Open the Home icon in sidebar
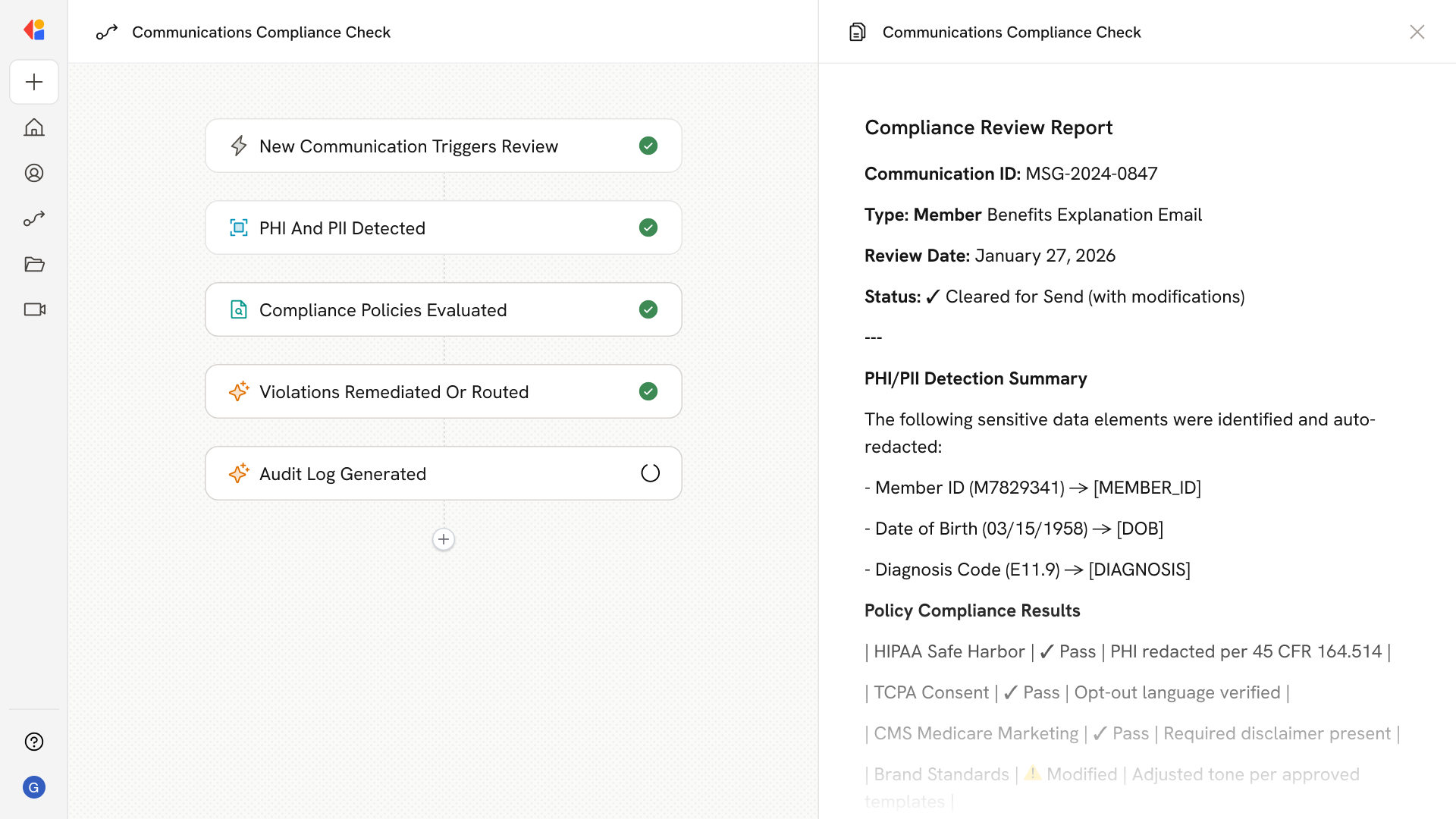The height and width of the screenshot is (819, 1456). pos(34,127)
